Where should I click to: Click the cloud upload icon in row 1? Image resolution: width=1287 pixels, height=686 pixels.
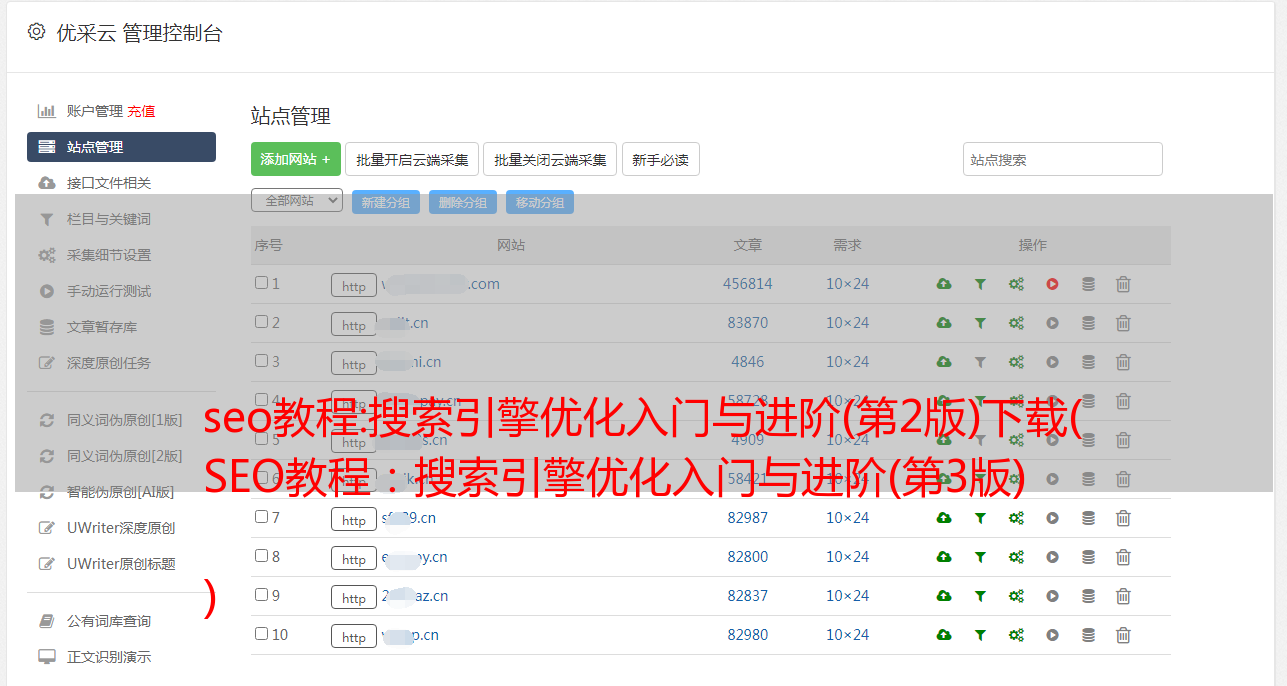944,284
